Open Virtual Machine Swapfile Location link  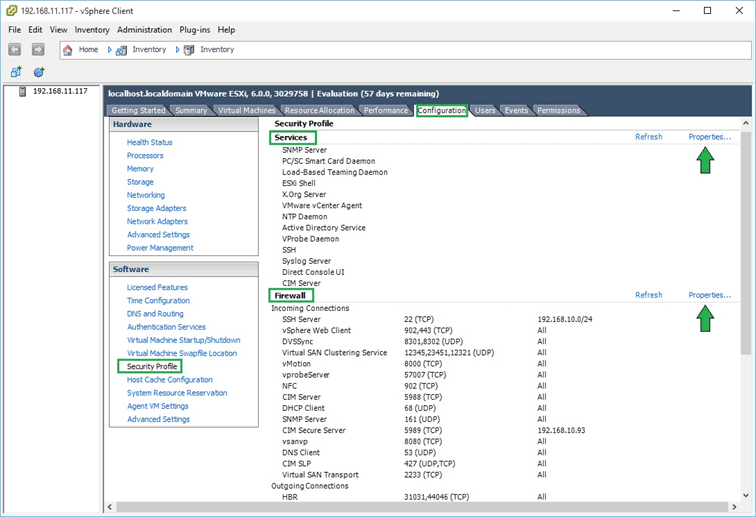point(182,354)
